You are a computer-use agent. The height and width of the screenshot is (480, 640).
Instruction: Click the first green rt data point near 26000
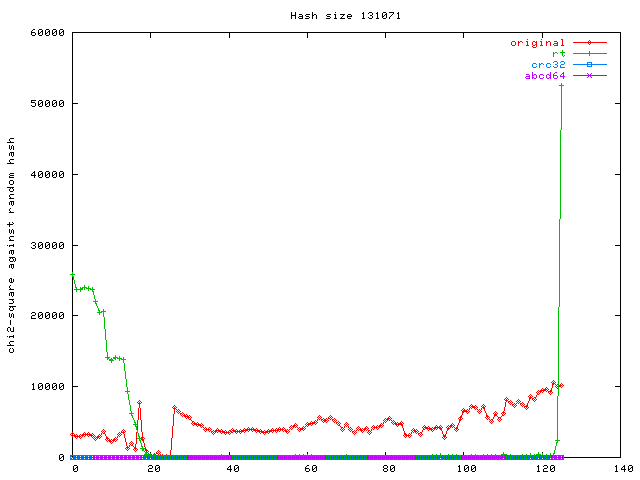(x=73, y=275)
